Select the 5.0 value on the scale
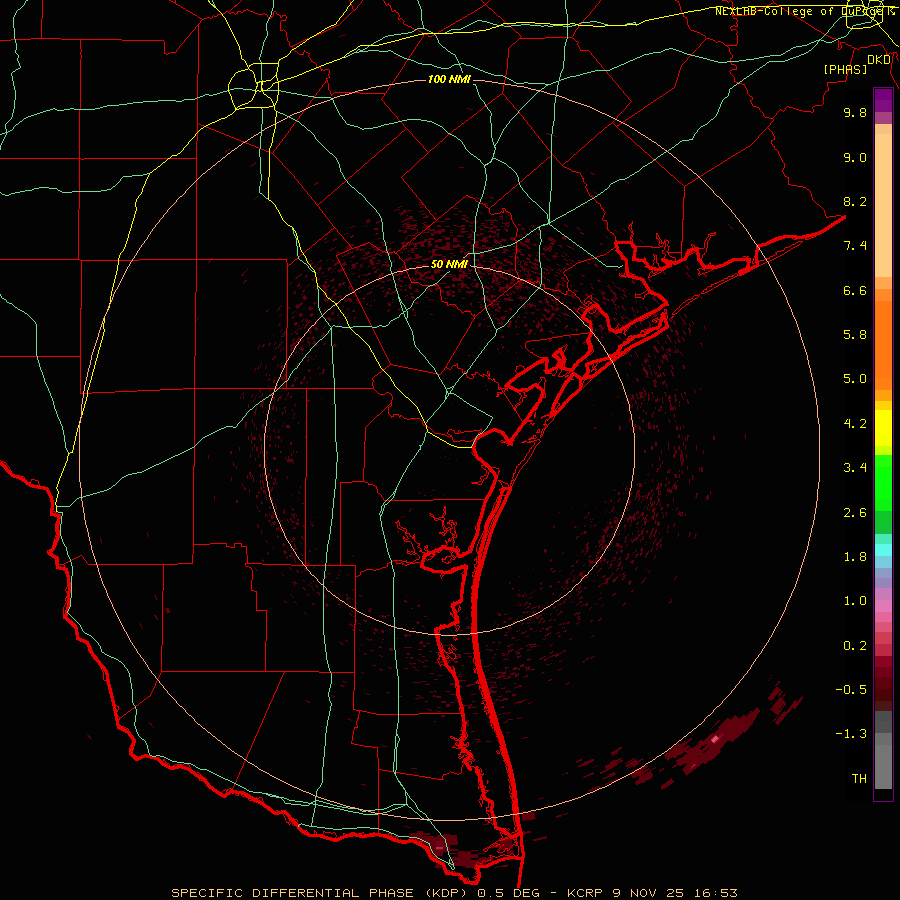Image resolution: width=900 pixels, height=900 pixels. click(x=855, y=379)
